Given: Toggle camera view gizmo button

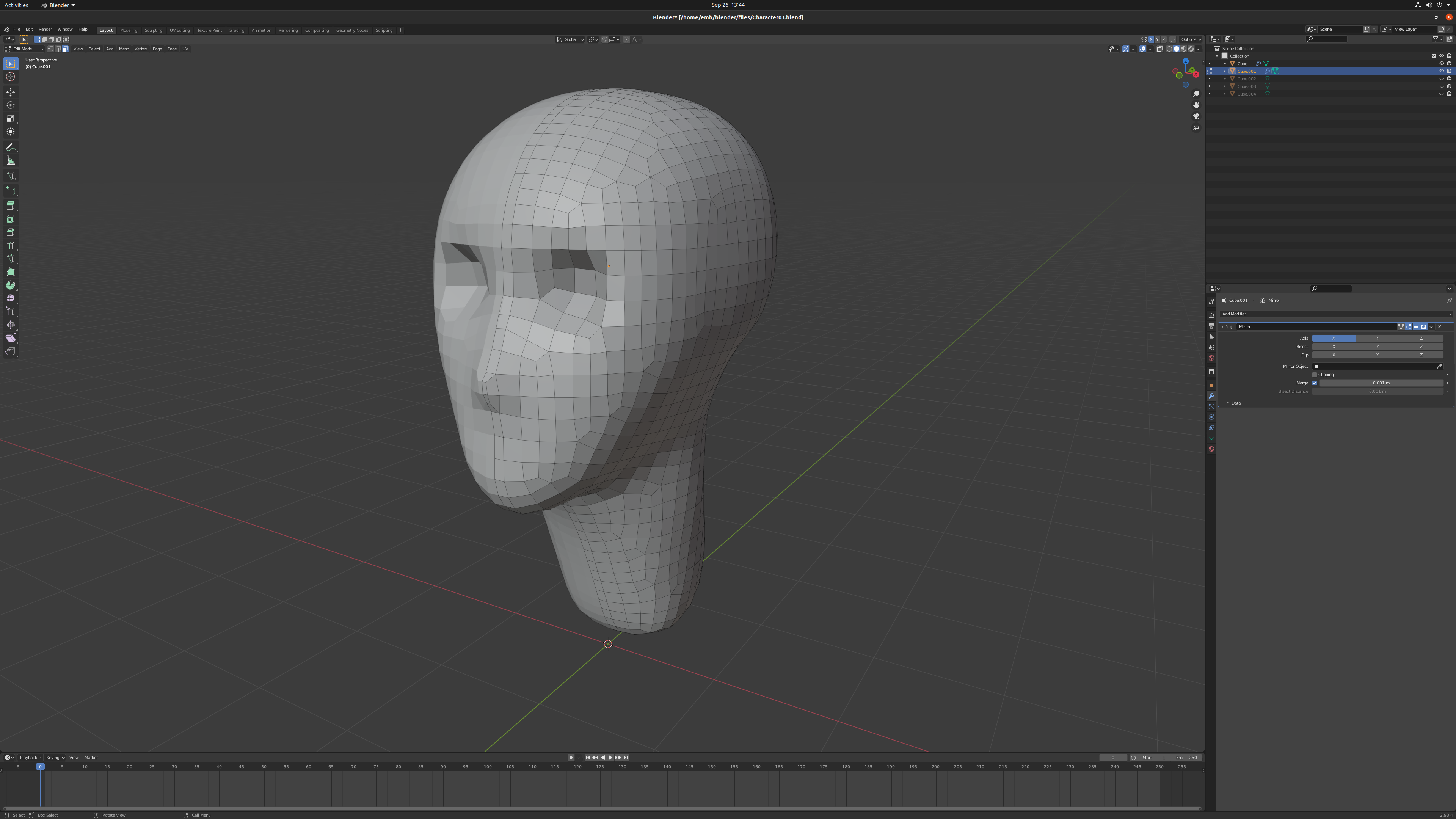Looking at the screenshot, I should pyautogui.click(x=1196, y=116).
